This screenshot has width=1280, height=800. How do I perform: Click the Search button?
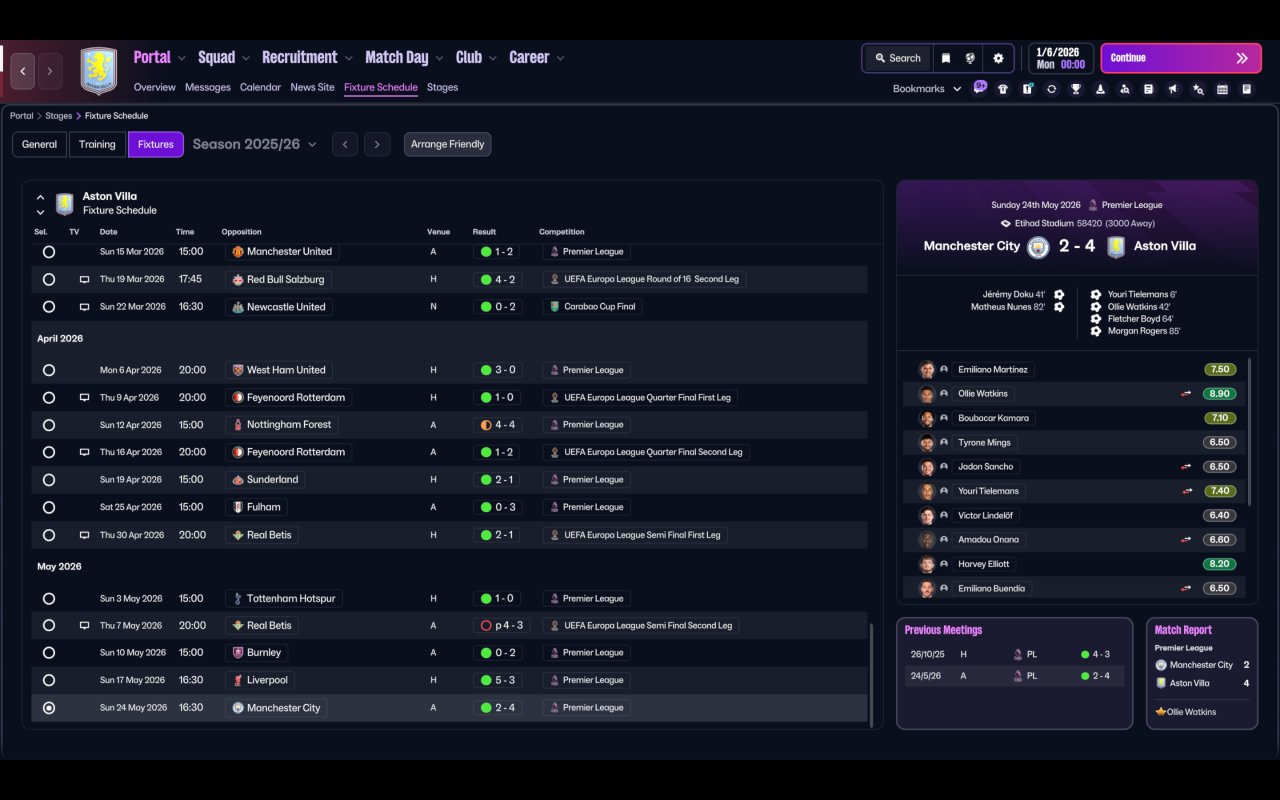pos(897,58)
